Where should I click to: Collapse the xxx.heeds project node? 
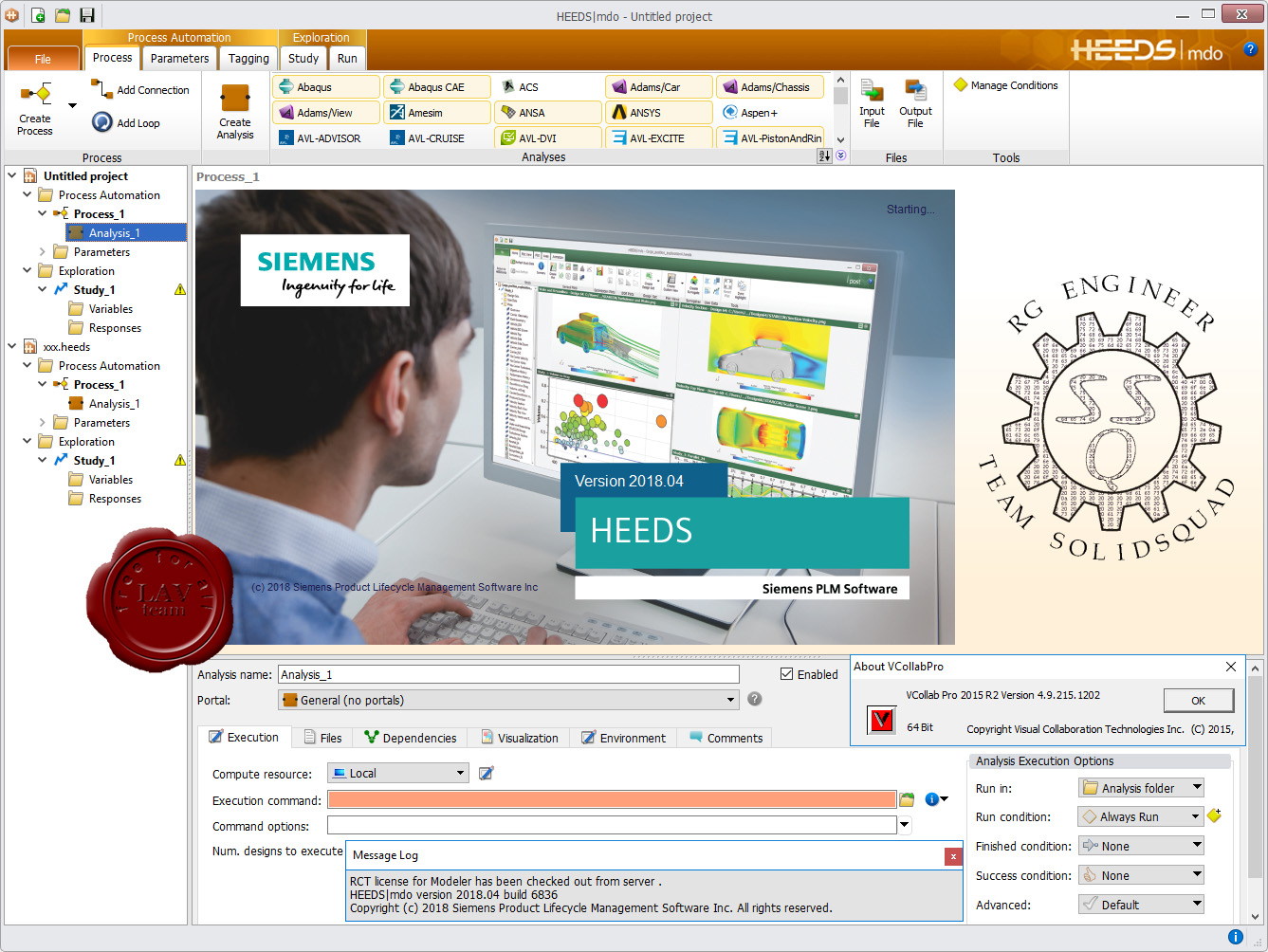coord(12,346)
